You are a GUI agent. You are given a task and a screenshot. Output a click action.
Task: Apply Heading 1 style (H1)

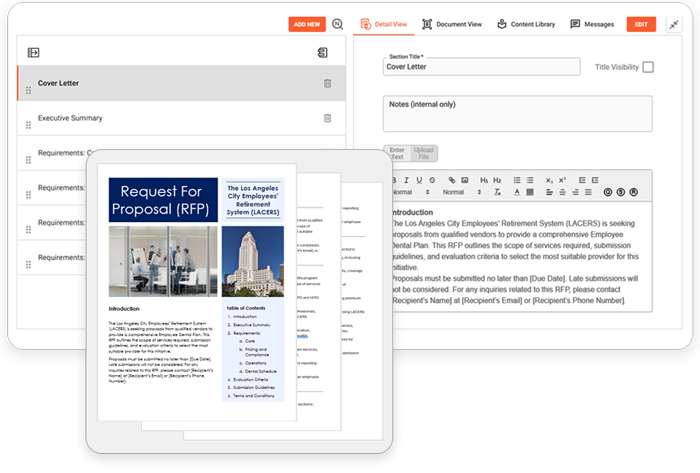(484, 180)
